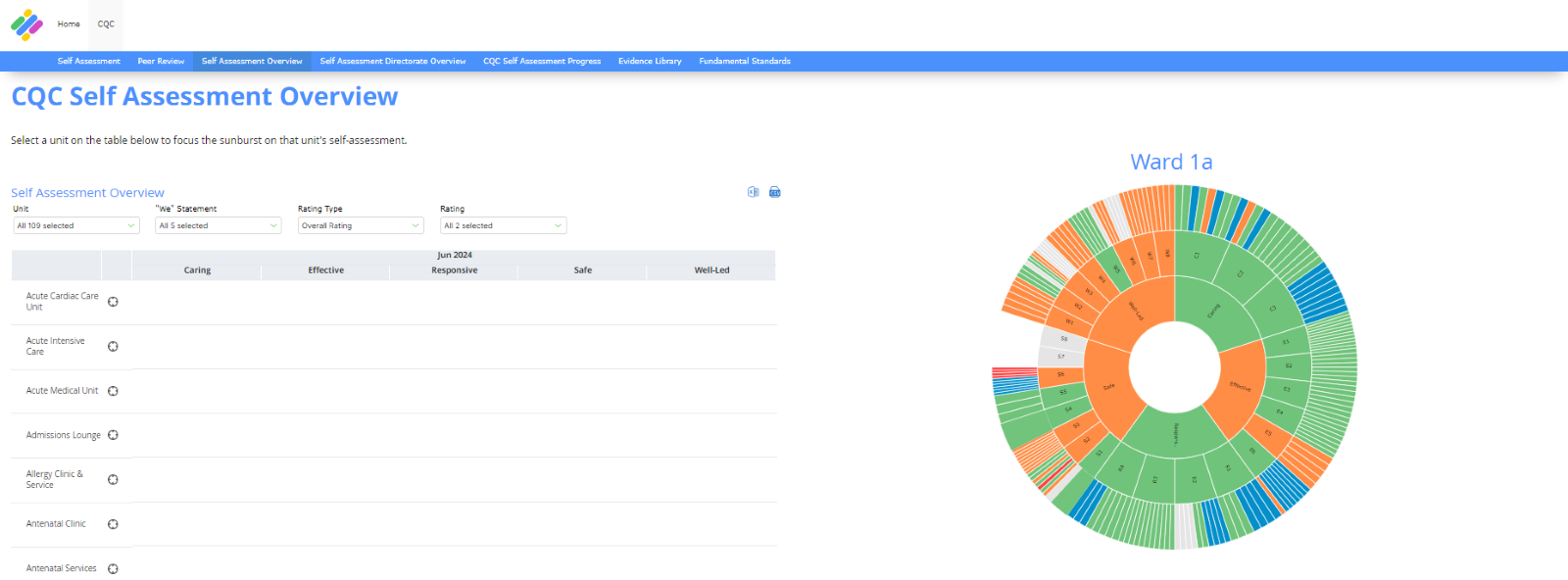
Task: Focus sunburst on Admissions Lounge
Action: [x=113, y=435]
